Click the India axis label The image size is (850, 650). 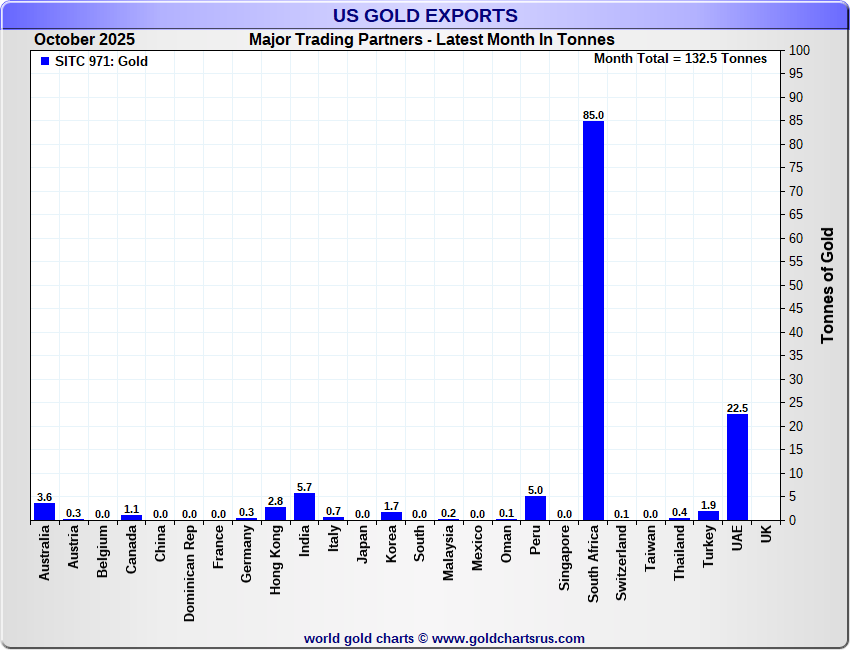(x=304, y=540)
